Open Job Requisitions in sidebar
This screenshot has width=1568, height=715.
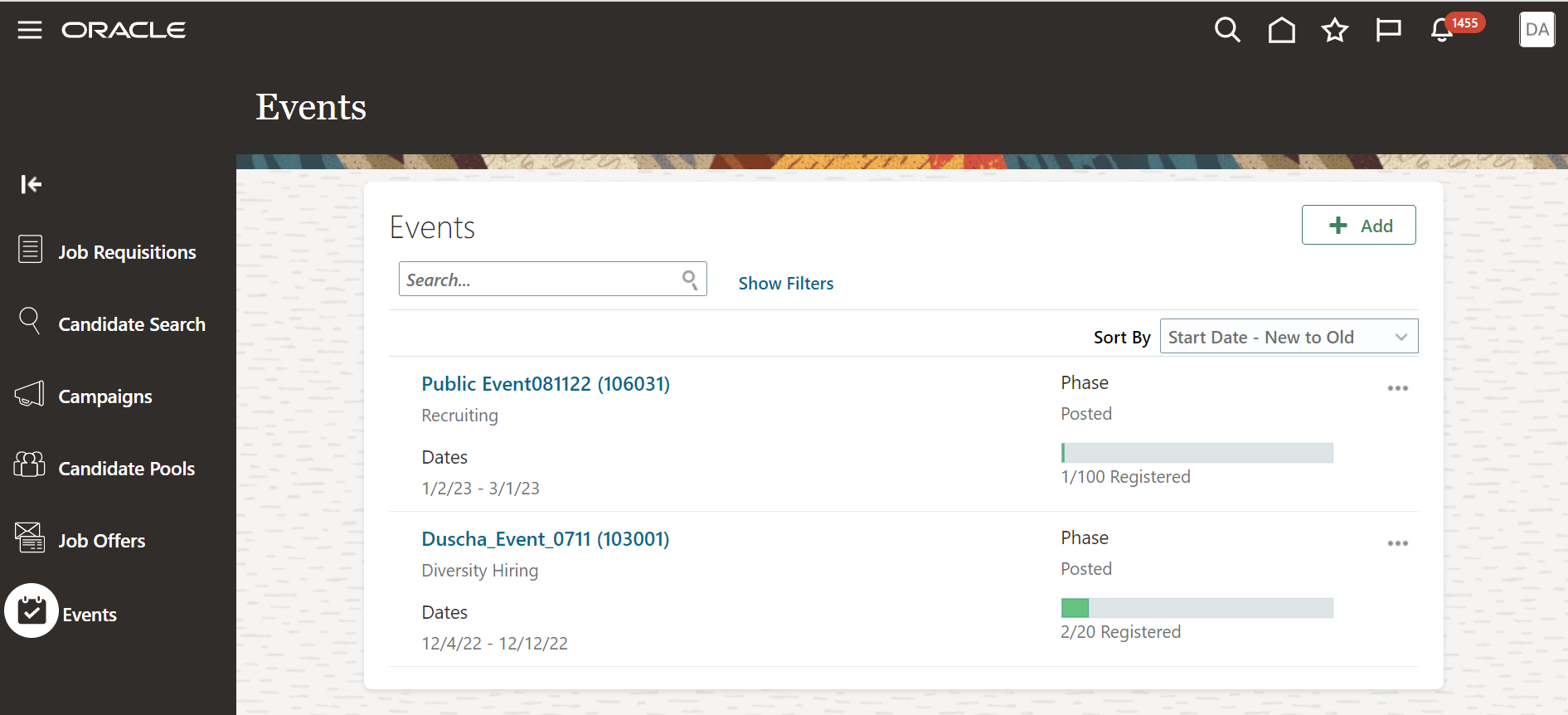pyautogui.click(x=127, y=252)
